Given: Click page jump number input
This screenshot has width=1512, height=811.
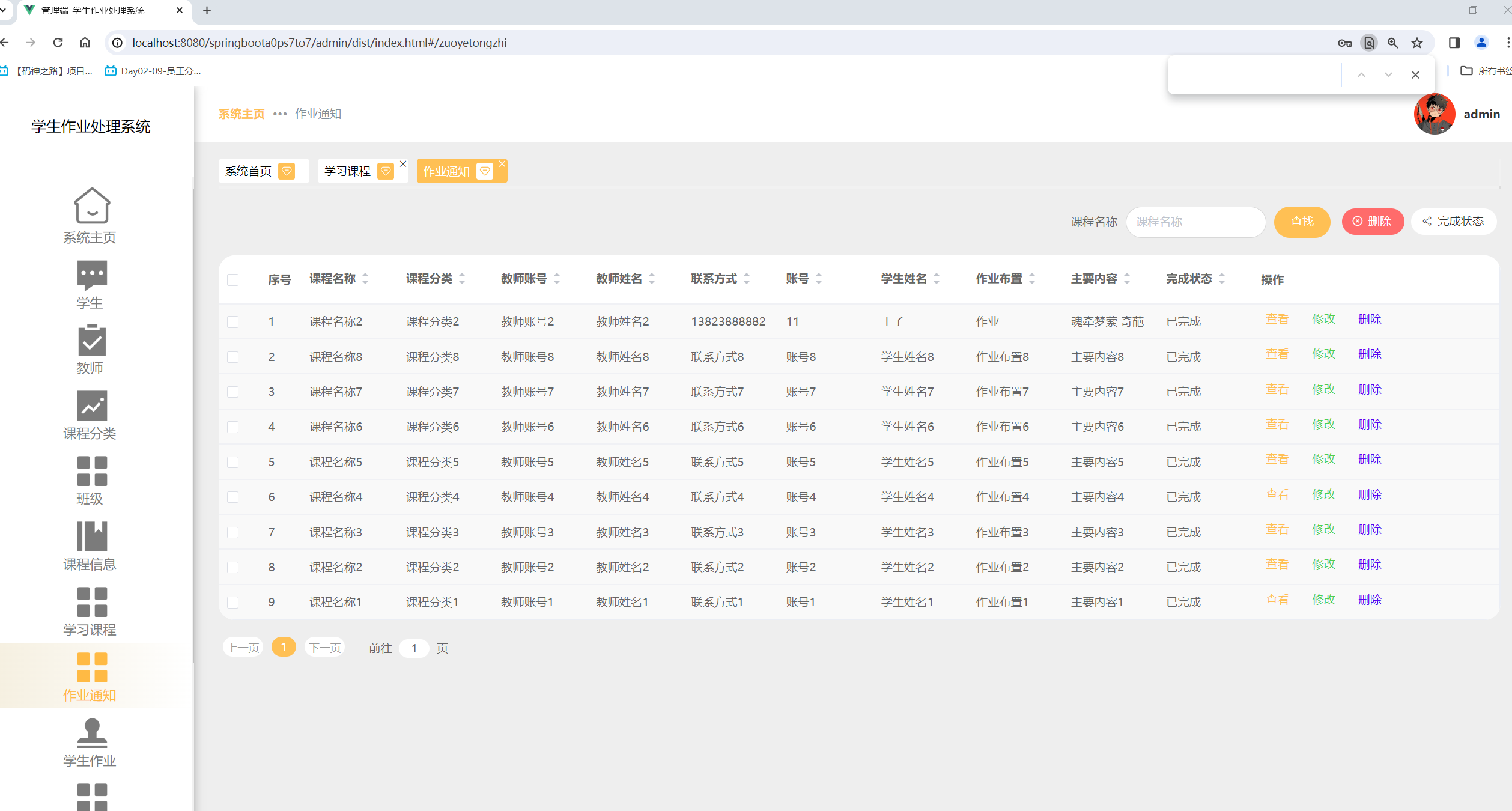Looking at the screenshot, I should [414, 648].
